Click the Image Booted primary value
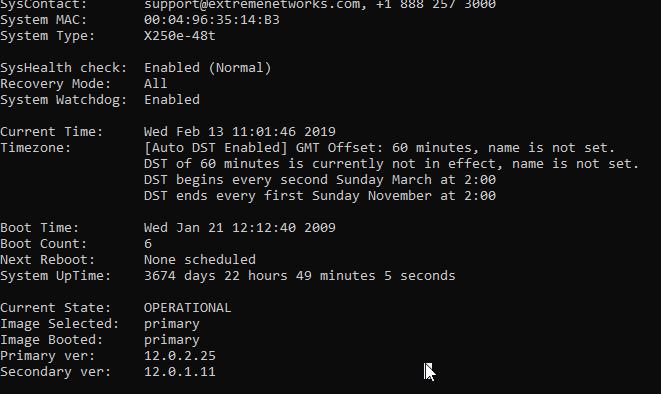This screenshot has height=394, width=661. point(172,340)
